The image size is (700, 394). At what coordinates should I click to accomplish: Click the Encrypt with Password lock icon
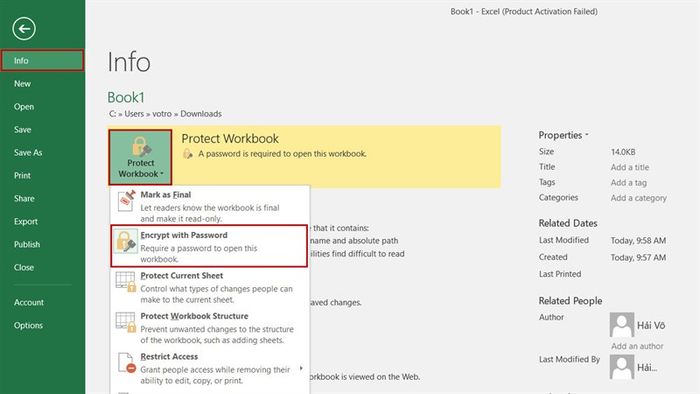click(125, 241)
